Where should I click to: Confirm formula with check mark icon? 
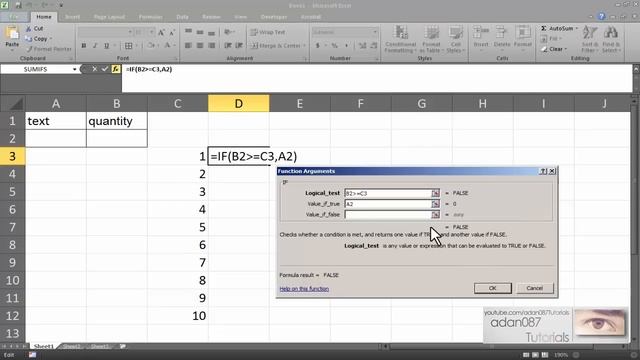tap(105, 69)
